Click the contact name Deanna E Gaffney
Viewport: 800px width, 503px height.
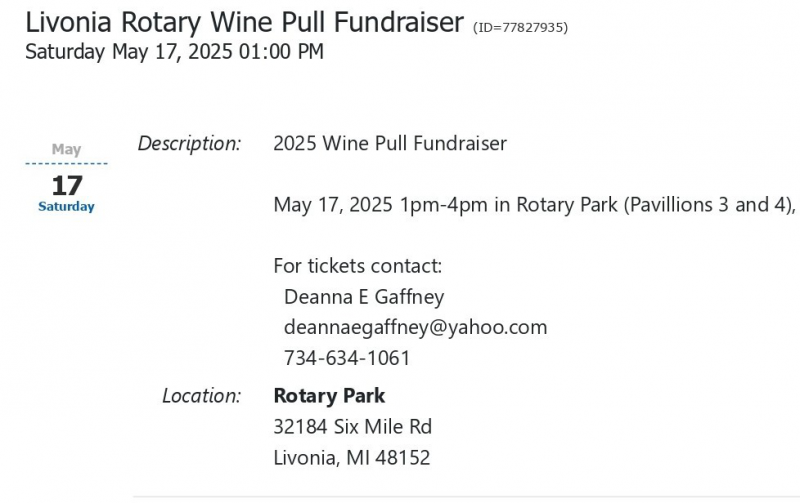click(364, 297)
